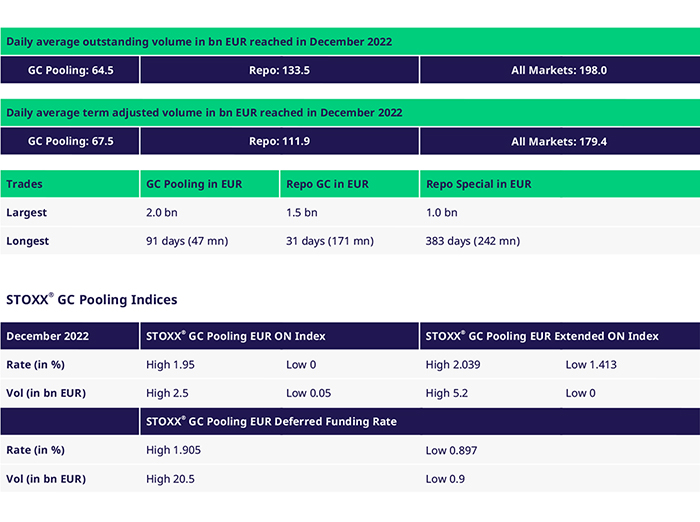This screenshot has height=522, width=700.
Task: Click the STOXX GC Pooling Indices heading
Action: 91,299
